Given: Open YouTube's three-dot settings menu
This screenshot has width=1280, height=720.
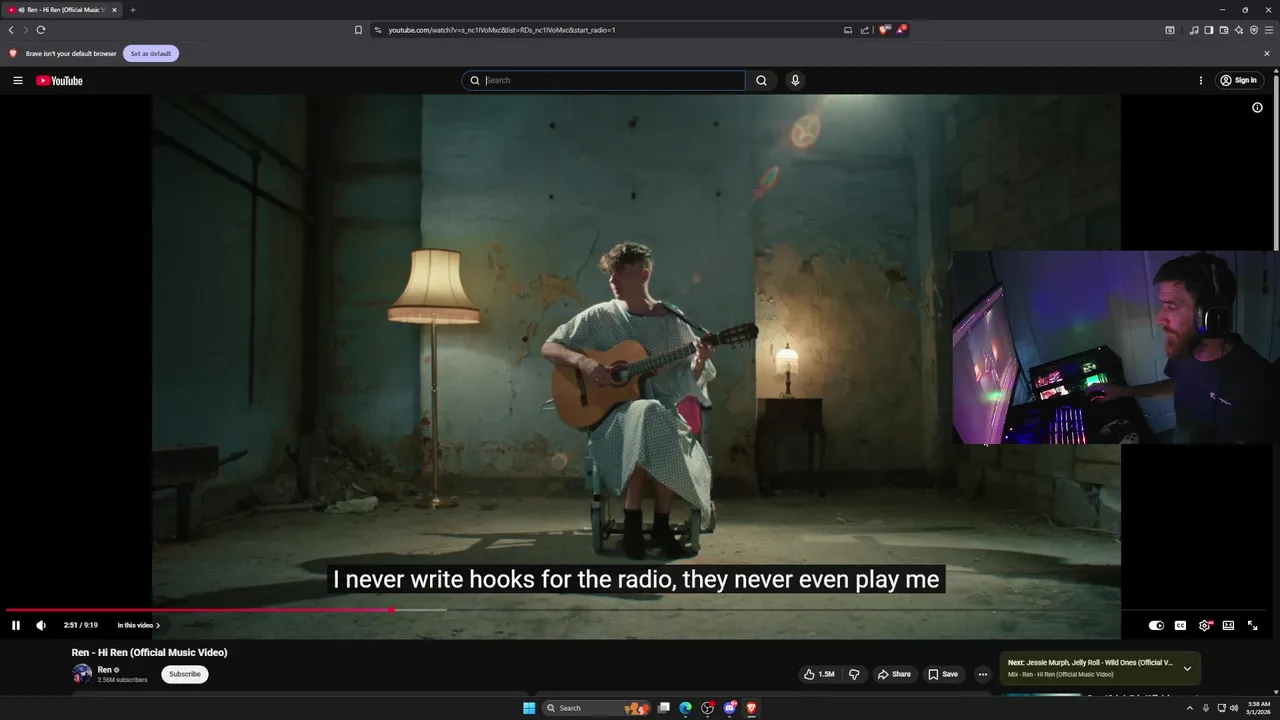Looking at the screenshot, I should click(1201, 80).
